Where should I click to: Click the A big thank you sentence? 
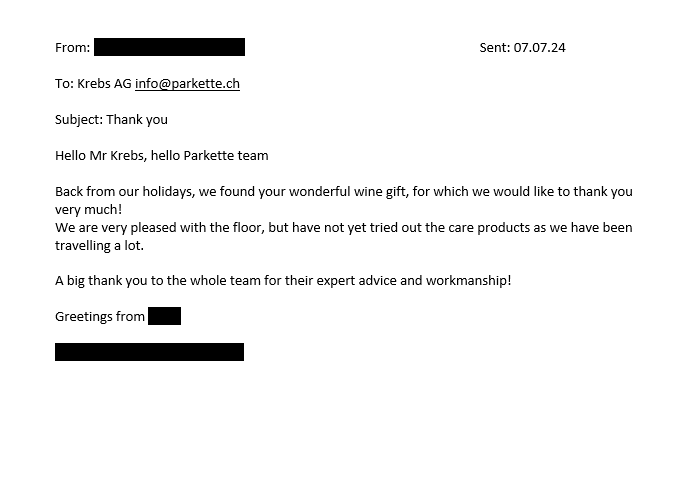click(283, 281)
